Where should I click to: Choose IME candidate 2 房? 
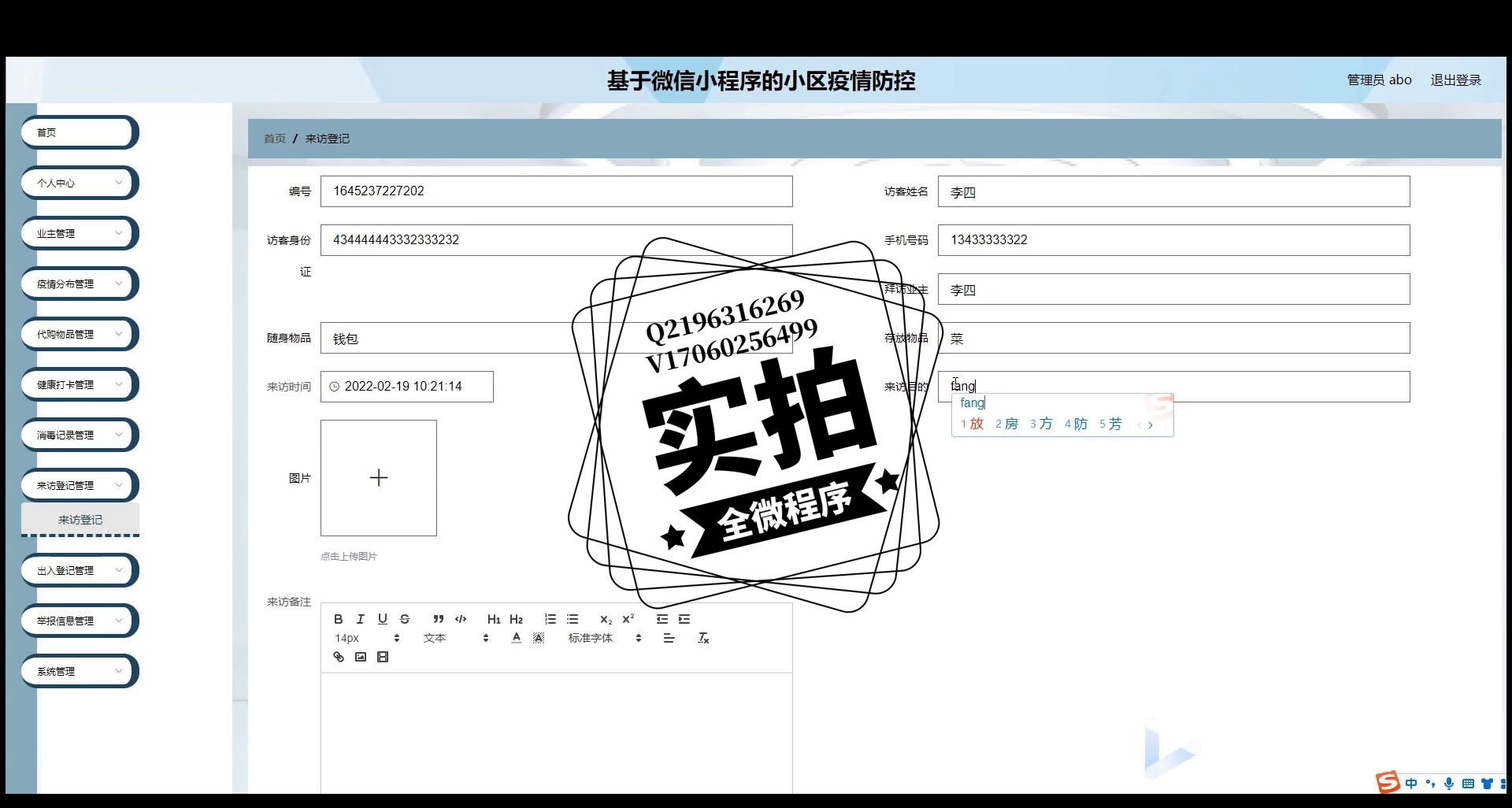(1006, 424)
